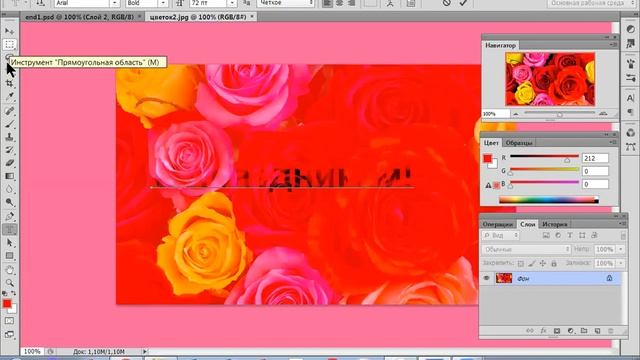This screenshot has width=640, height=360.
Task: Cancel text edit with circle-slash icon
Action: pyautogui.click(x=447, y=3)
